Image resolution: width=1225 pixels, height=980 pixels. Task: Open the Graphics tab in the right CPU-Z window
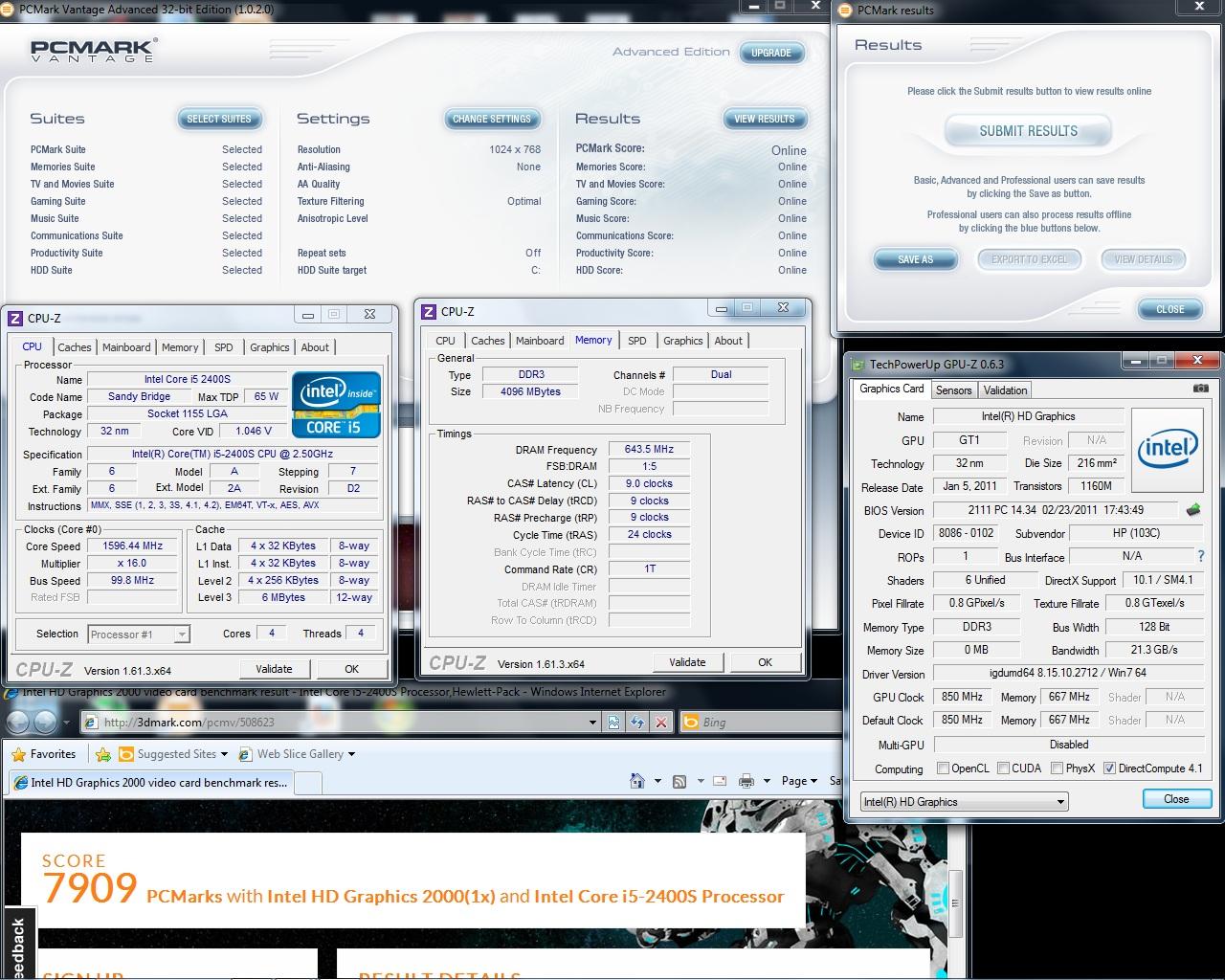(x=682, y=341)
